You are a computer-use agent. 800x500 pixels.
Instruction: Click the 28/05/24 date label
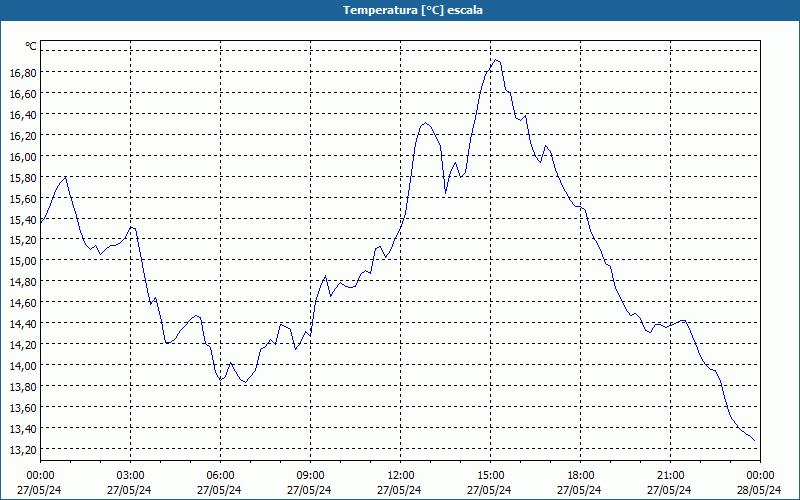[760, 490]
